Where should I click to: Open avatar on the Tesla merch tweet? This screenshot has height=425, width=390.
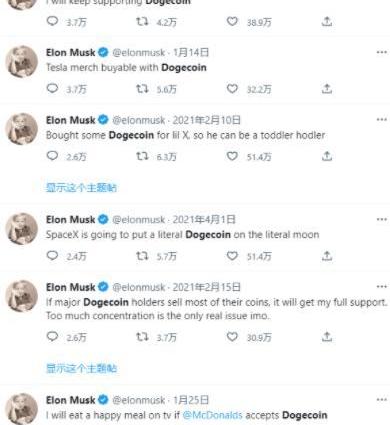tap(22, 62)
